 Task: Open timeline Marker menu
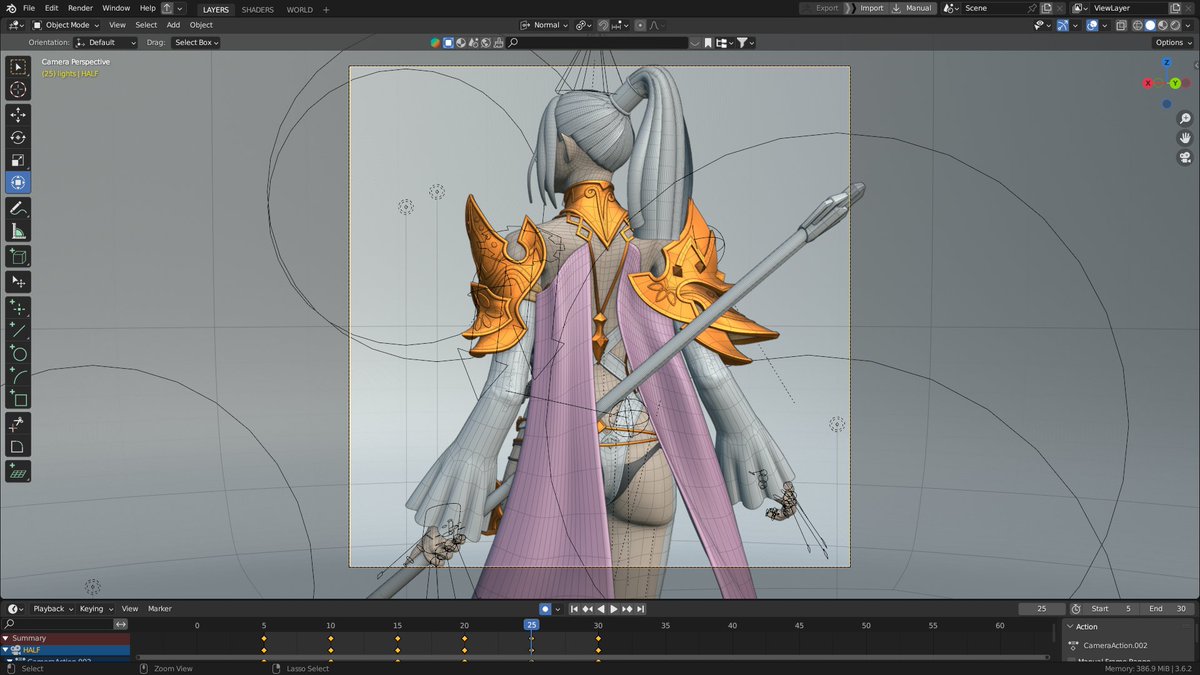coord(160,608)
